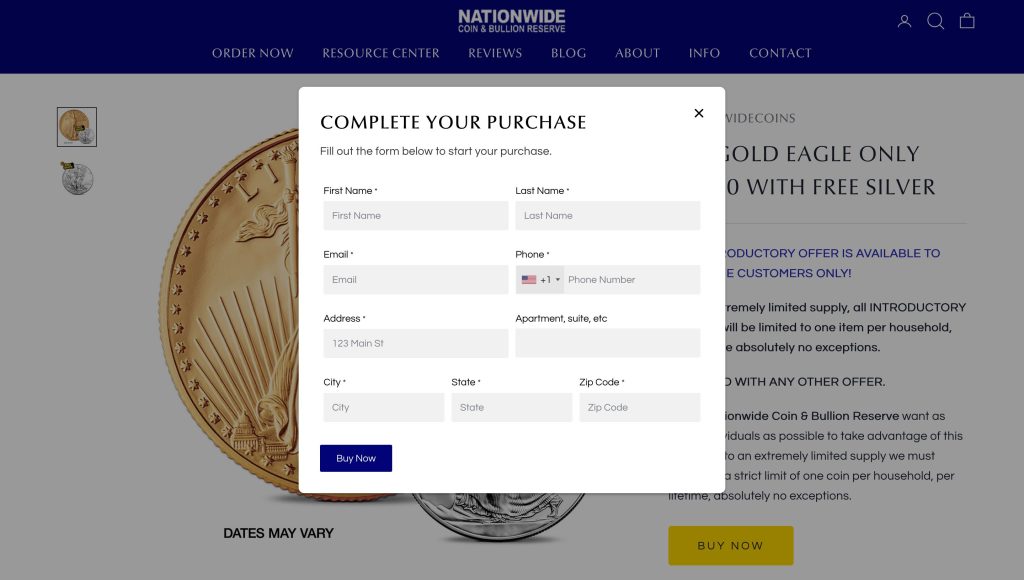
Task: Go to the Resource Center menu
Action: coord(381,53)
